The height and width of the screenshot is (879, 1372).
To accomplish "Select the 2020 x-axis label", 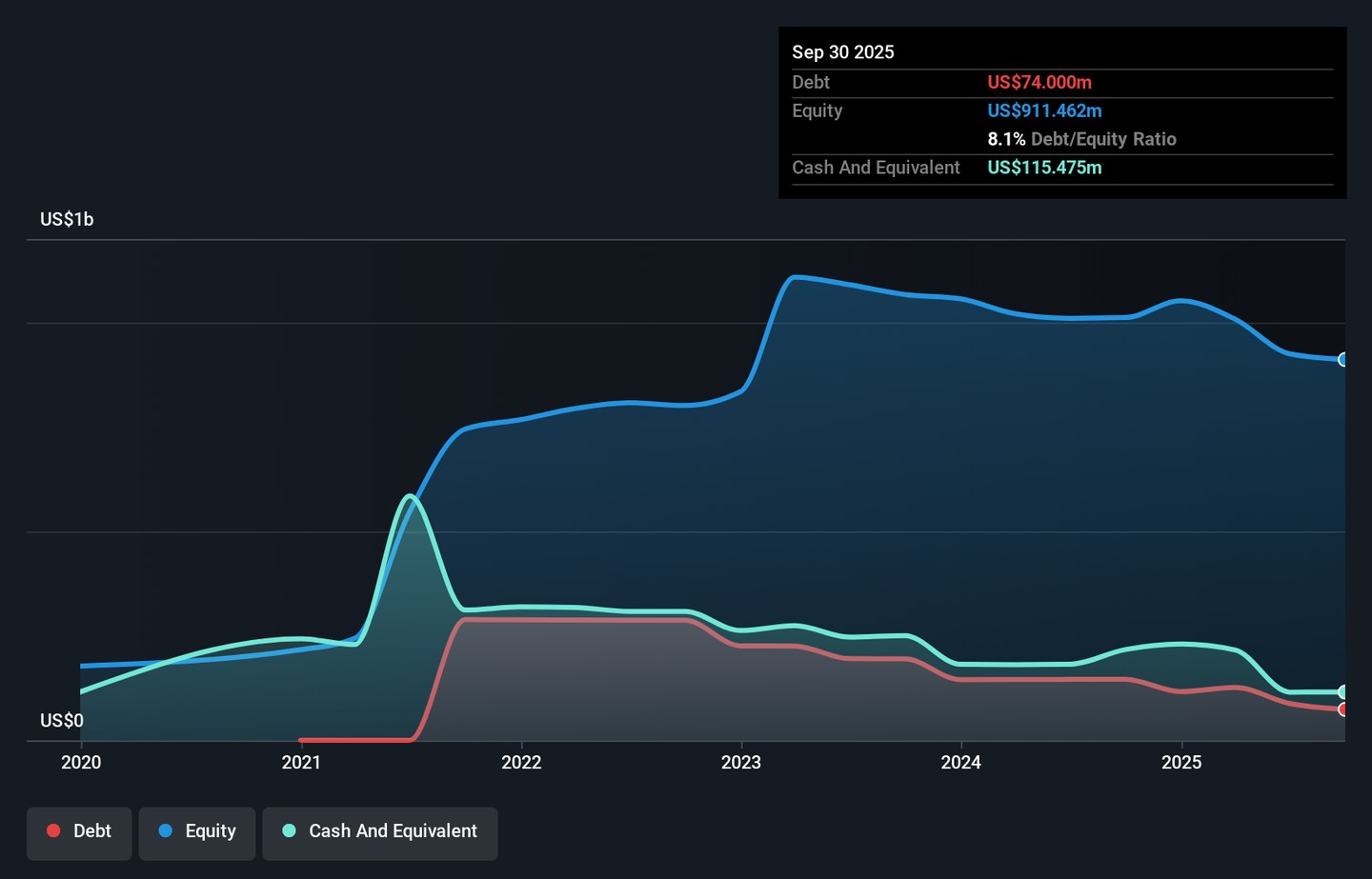I will click(81, 762).
